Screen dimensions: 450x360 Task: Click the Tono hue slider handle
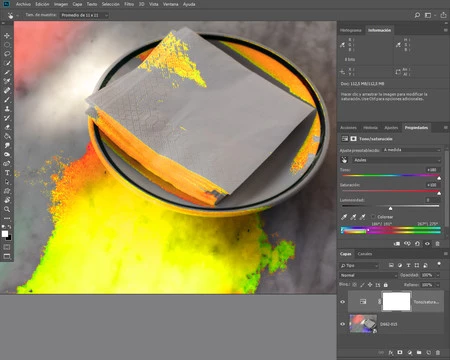point(439,178)
